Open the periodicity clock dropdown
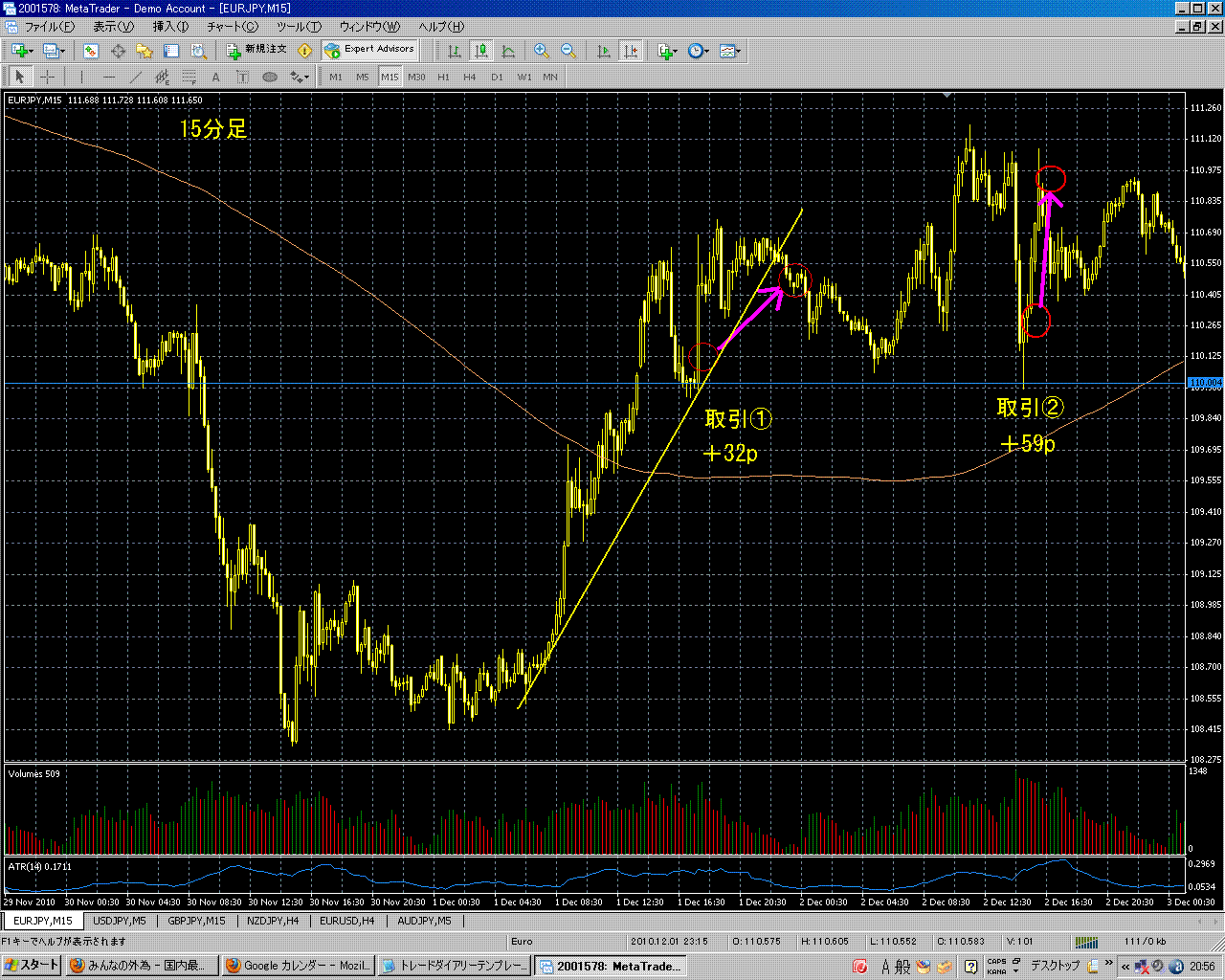 pyautogui.click(x=707, y=51)
